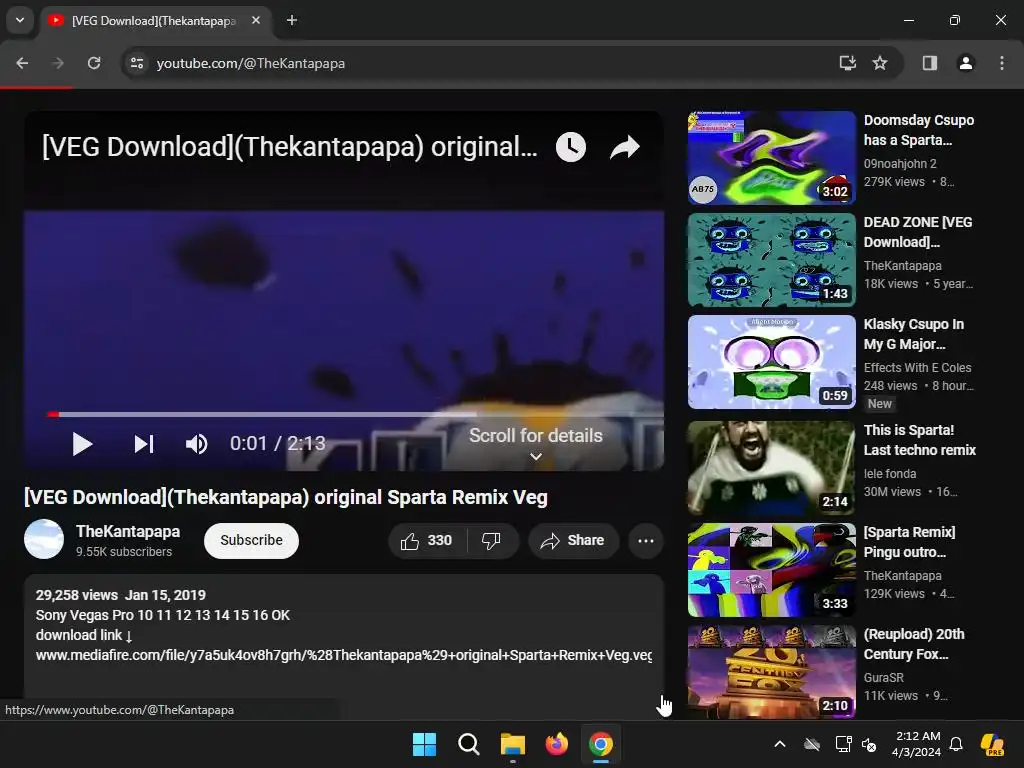Click the 09noahjohn 2 channel name

coord(900,163)
